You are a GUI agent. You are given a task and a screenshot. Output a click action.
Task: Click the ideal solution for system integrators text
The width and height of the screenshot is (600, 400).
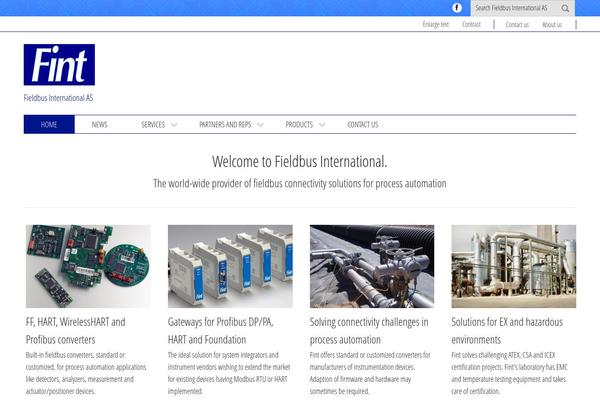point(229,373)
